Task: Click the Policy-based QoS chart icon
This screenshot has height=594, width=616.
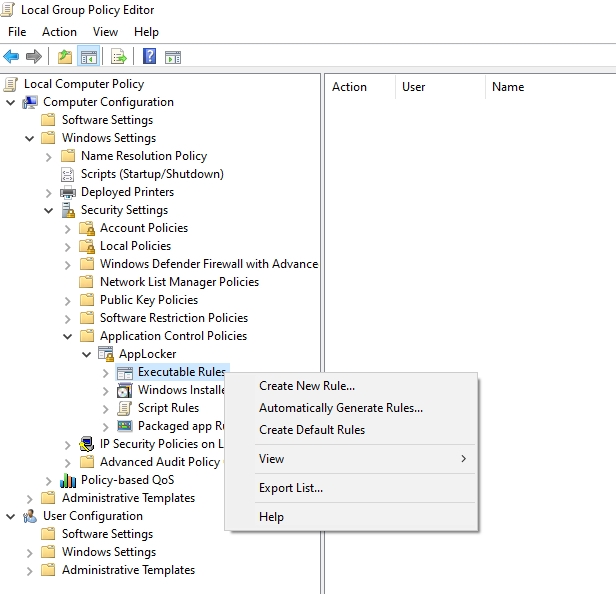Action: click(68, 480)
